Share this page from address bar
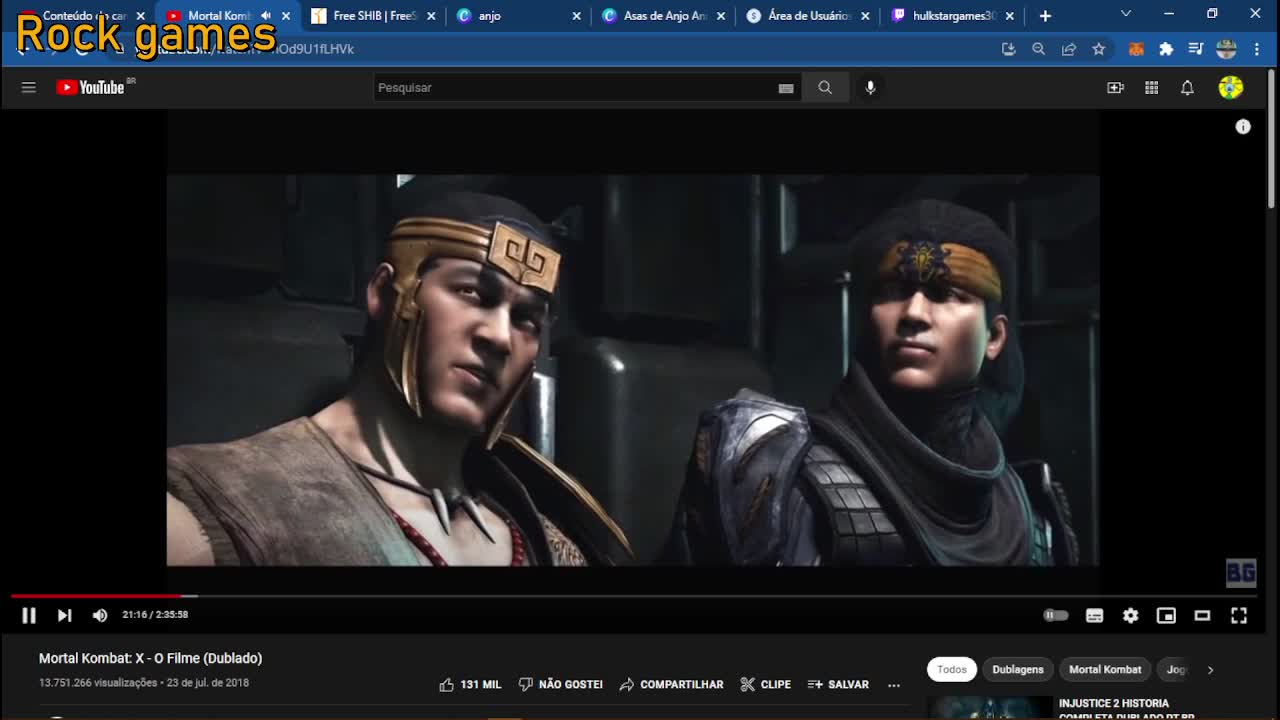The height and width of the screenshot is (720, 1280). click(x=1069, y=49)
